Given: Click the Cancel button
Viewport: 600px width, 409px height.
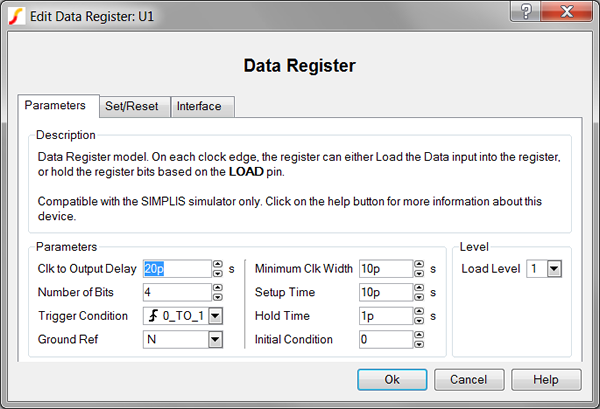Looking at the screenshot, I should coord(469,380).
